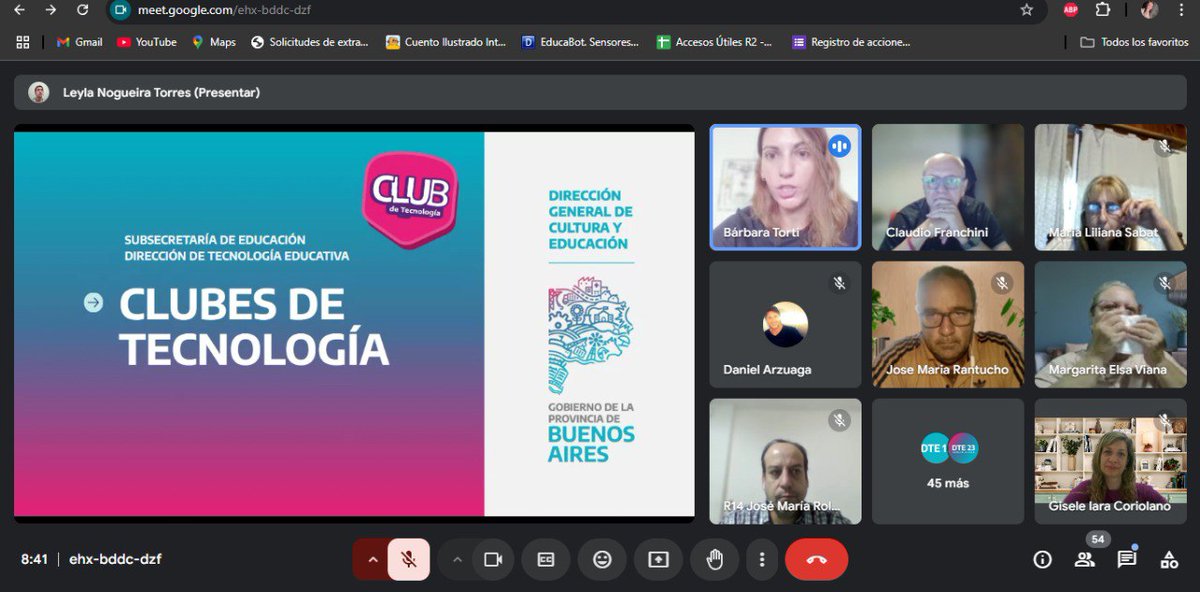Open the apps grid in bookmarks bar
The image size is (1200, 592).
pos(23,42)
